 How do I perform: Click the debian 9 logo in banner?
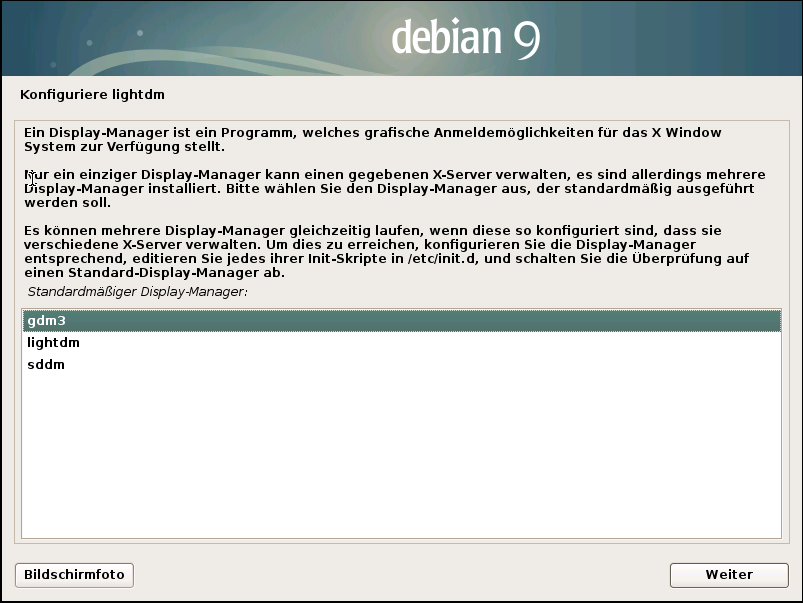(x=465, y=38)
